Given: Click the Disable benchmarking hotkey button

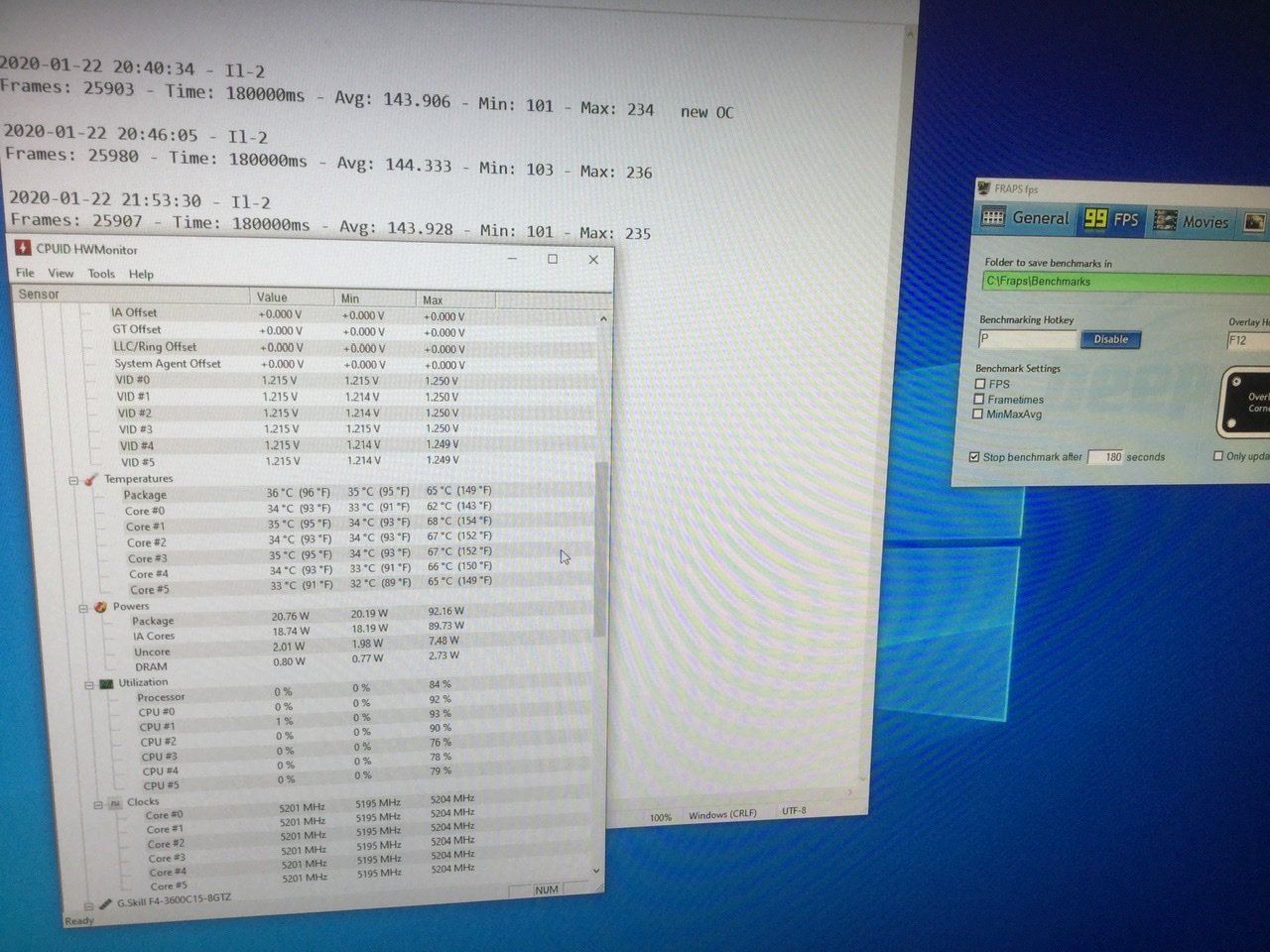Looking at the screenshot, I should coord(1110,339).
